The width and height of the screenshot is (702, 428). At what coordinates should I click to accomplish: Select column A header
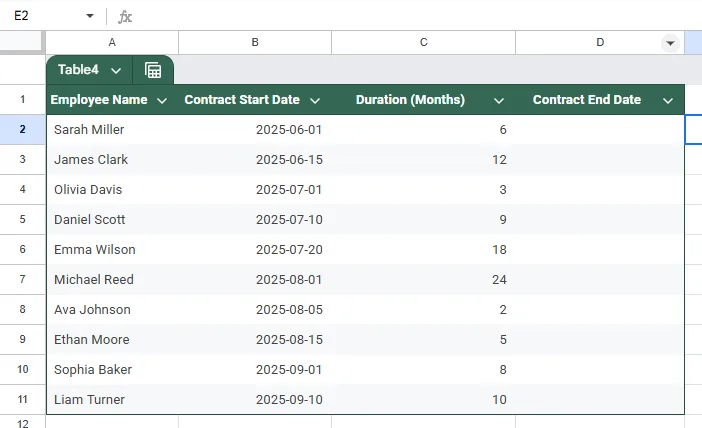point(112,43)
